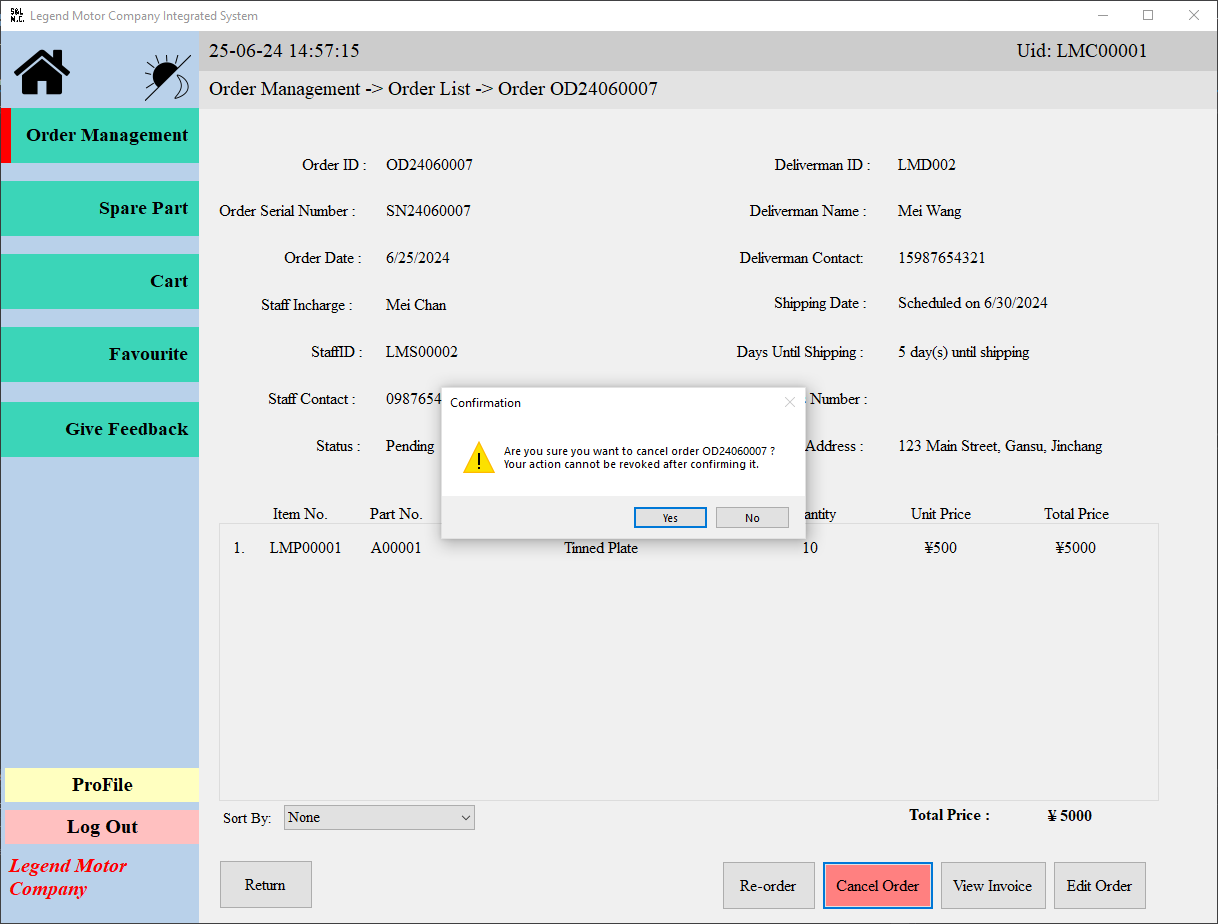Open View Invoice

pyautogui.click(x=992, y=886)
